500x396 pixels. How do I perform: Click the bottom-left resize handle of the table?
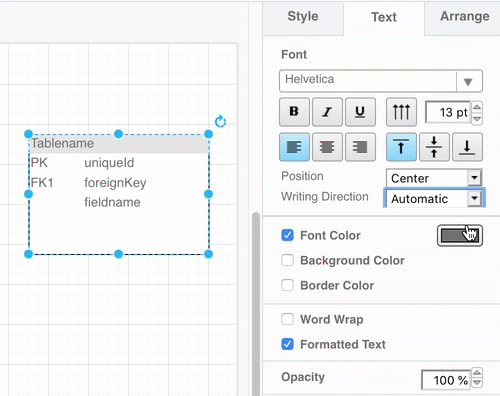click(x=29, y=254)
